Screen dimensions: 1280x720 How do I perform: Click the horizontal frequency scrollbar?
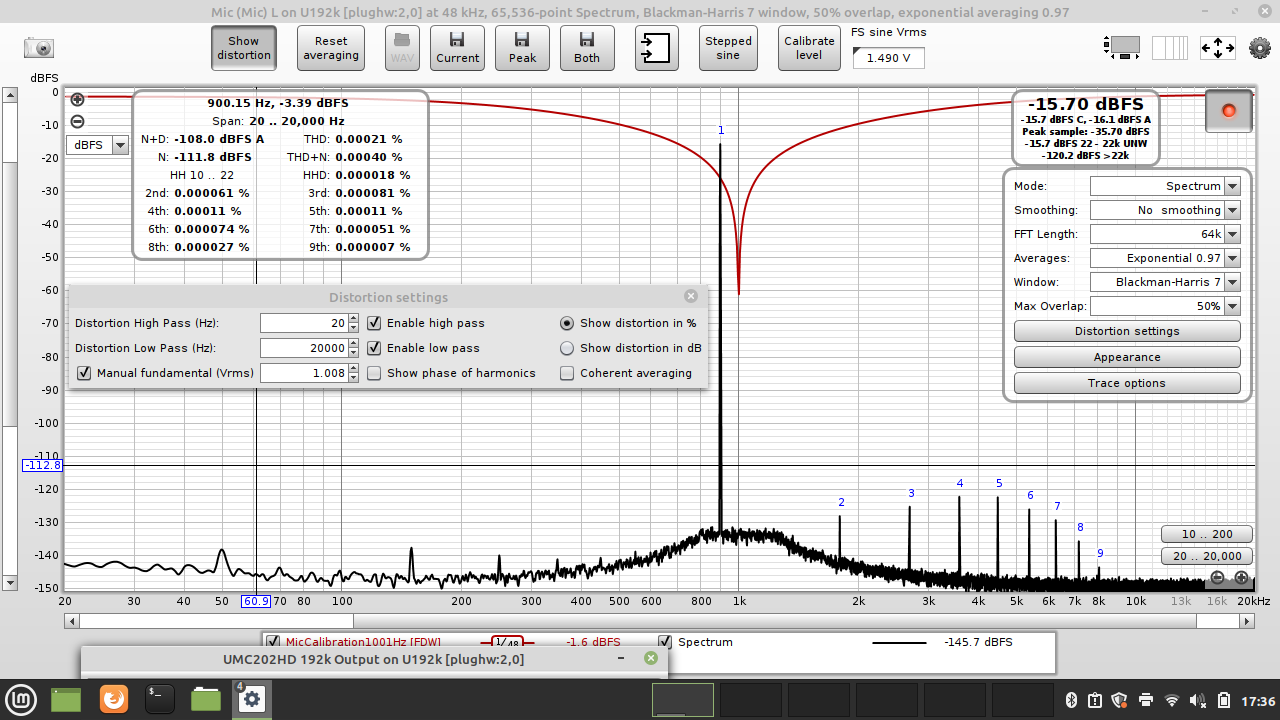click(658, 621)
